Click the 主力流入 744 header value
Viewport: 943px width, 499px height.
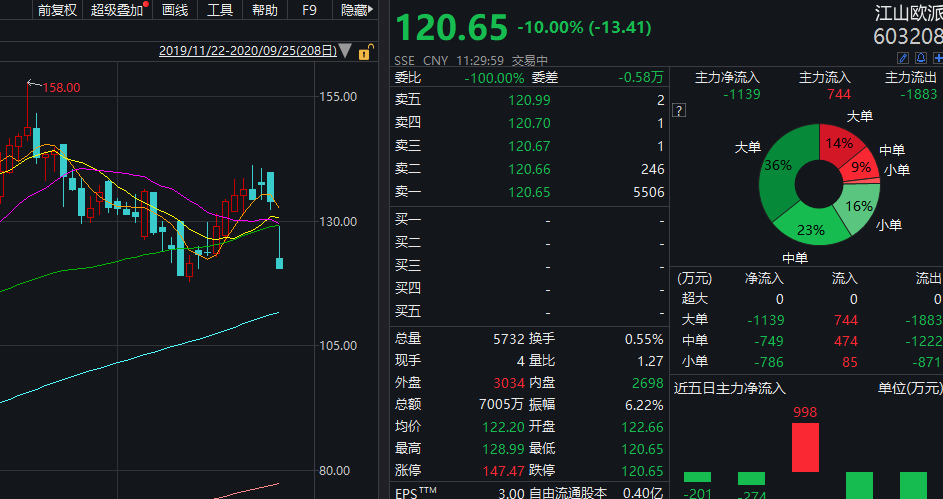tap(839, 94)
